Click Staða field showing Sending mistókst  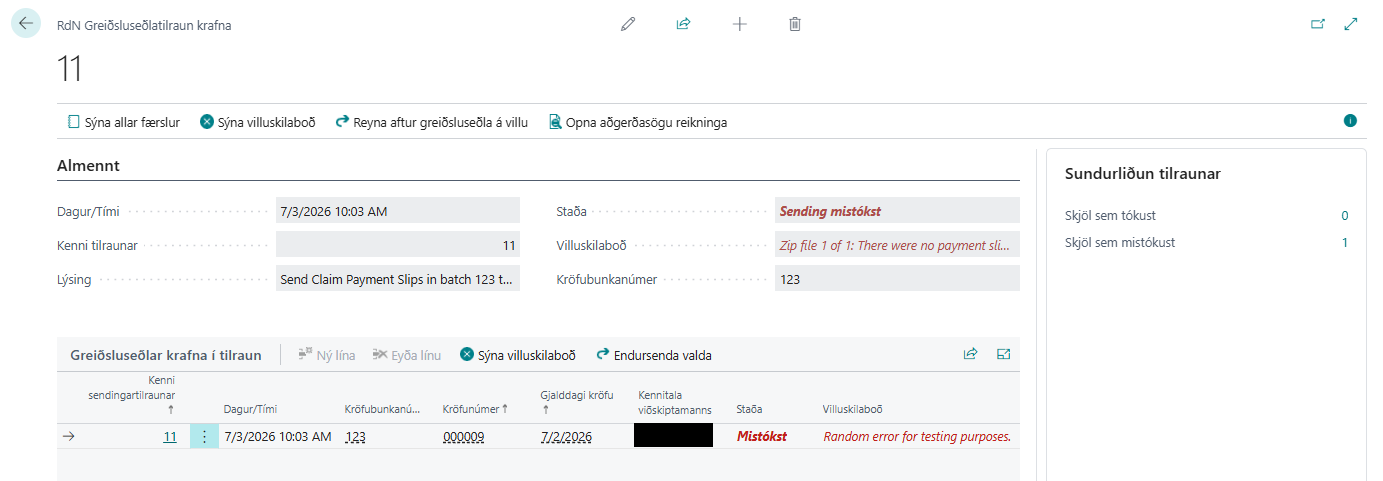click(897, 211)
